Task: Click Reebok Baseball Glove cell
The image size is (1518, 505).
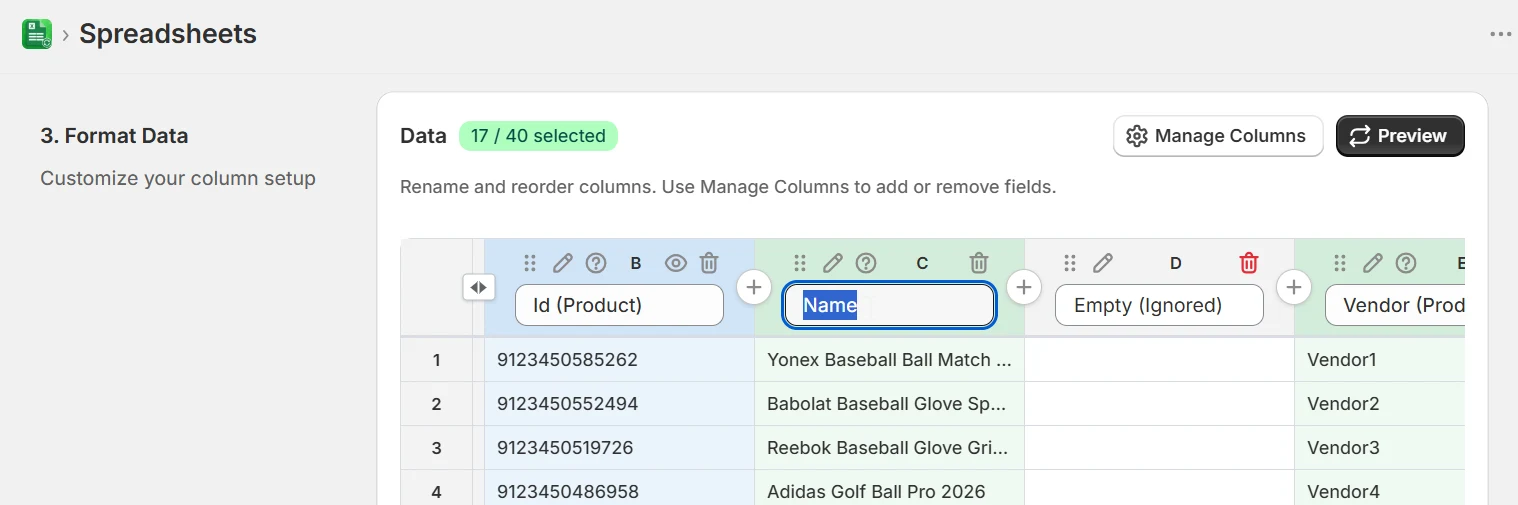Action: point(889,448)
